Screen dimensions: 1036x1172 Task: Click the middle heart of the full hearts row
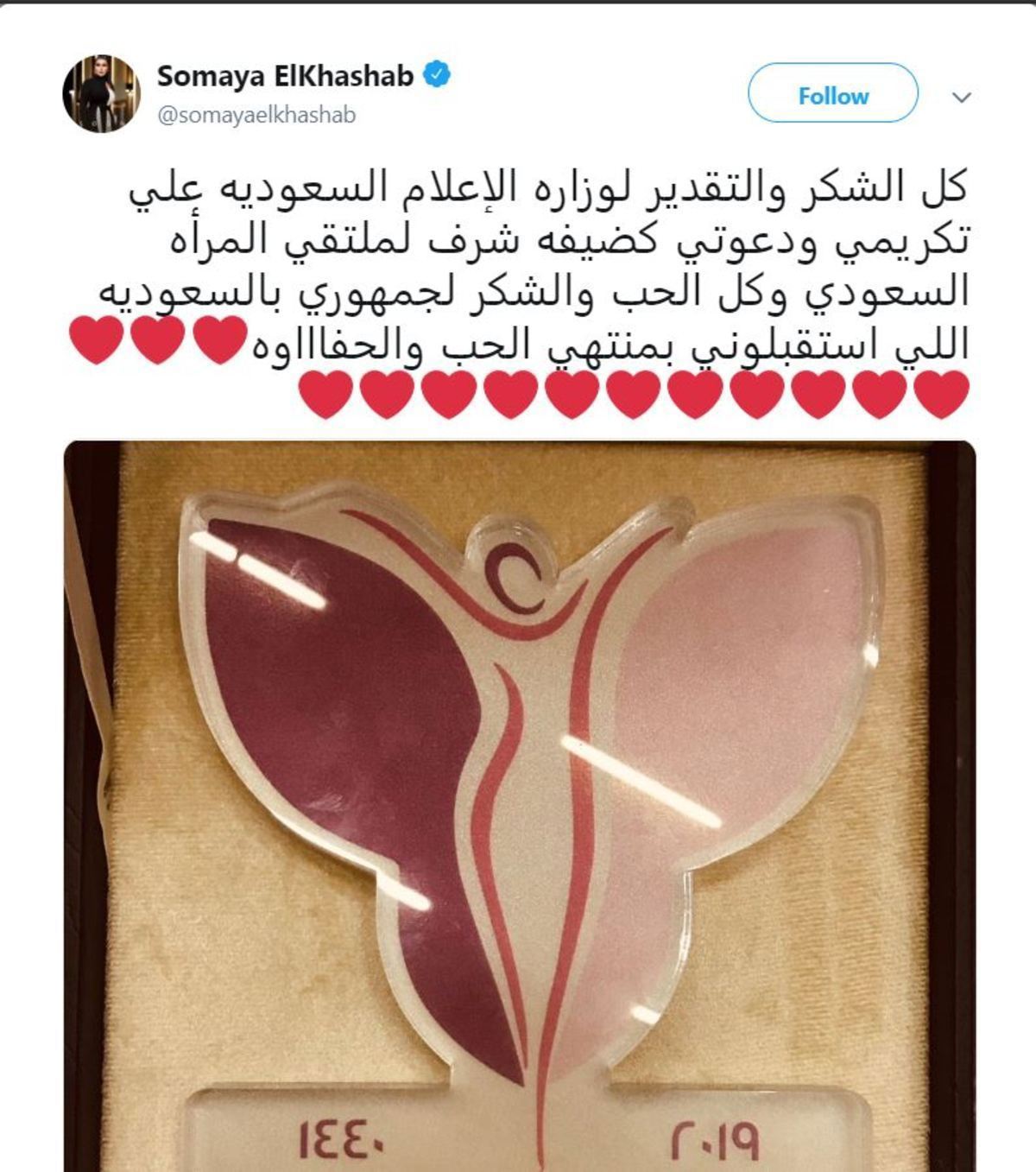pos(635,395)
